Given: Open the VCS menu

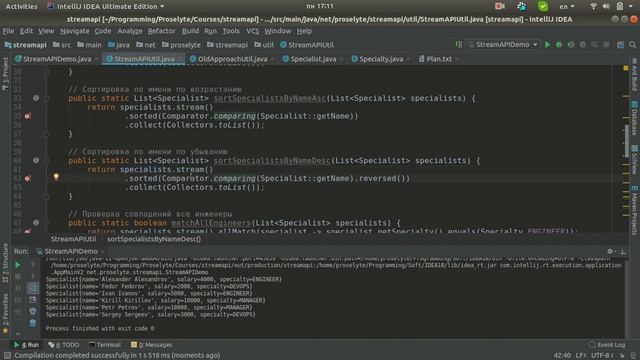Looking at the screenshot, I should click(x=253, y=31).
